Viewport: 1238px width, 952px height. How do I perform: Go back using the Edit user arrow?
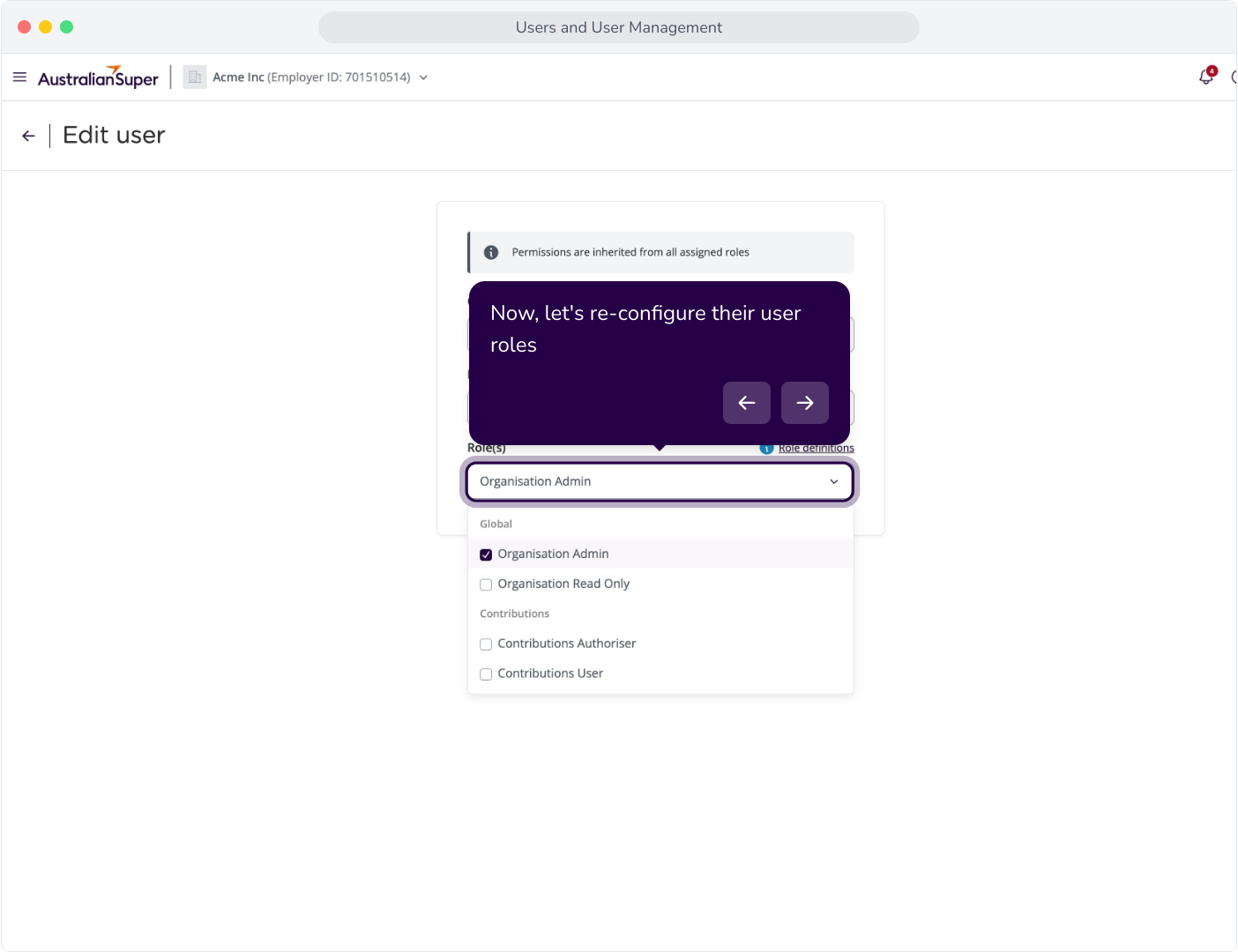pyautogui.click(x=29, y=136)
